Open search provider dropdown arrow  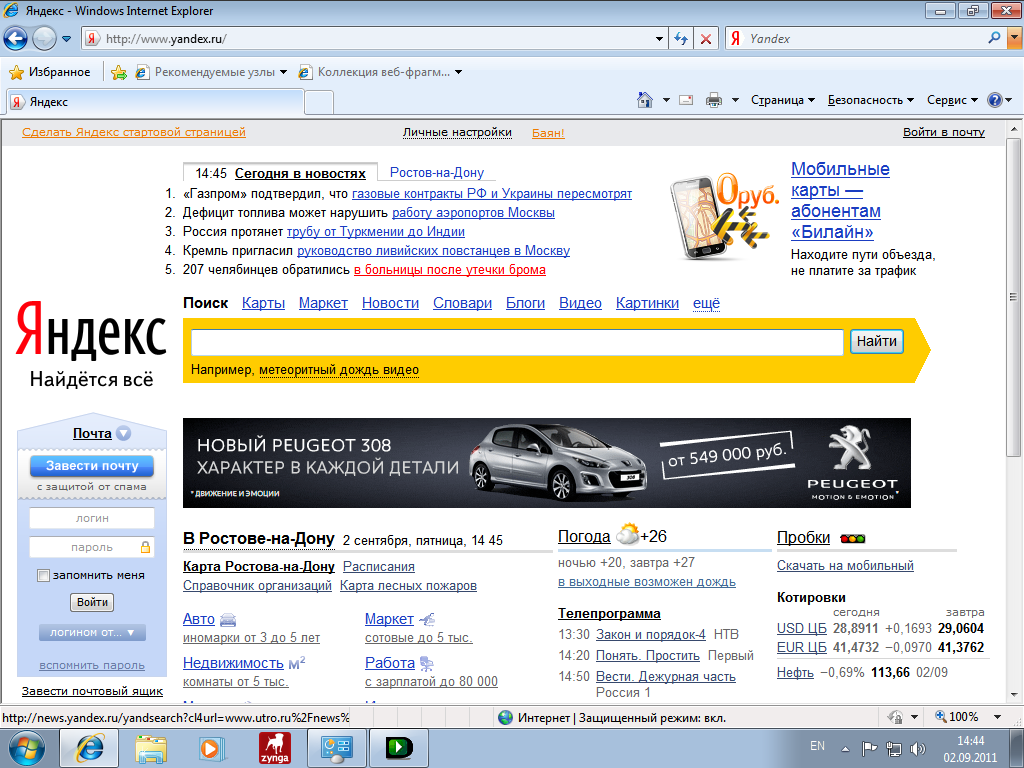pos(1015,39)
